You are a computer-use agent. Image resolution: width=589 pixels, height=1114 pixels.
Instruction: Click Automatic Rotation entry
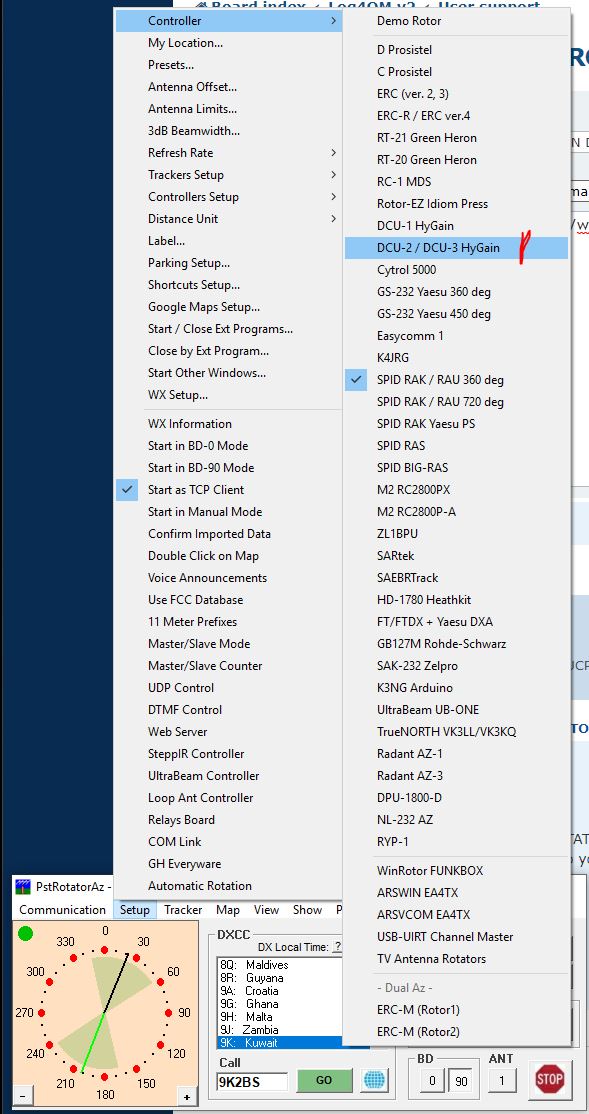point(229,886)
